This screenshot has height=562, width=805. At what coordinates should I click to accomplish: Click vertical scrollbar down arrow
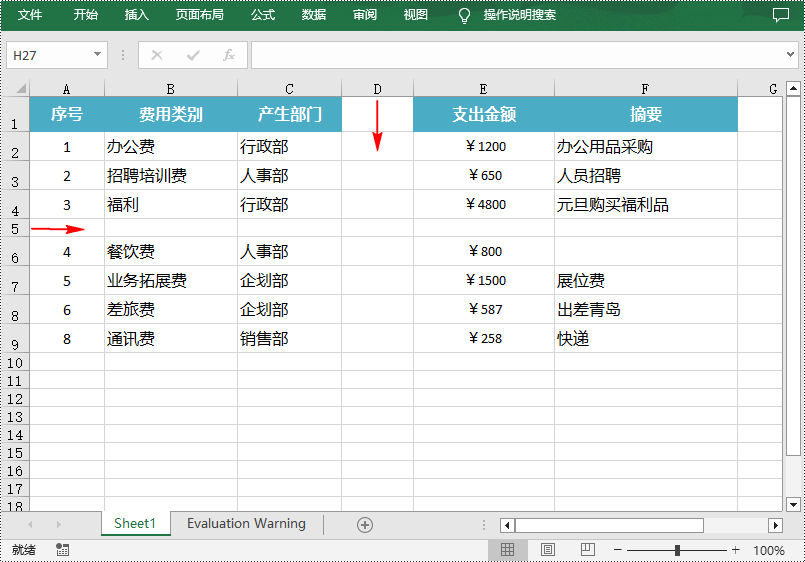(x=793, y=504)
